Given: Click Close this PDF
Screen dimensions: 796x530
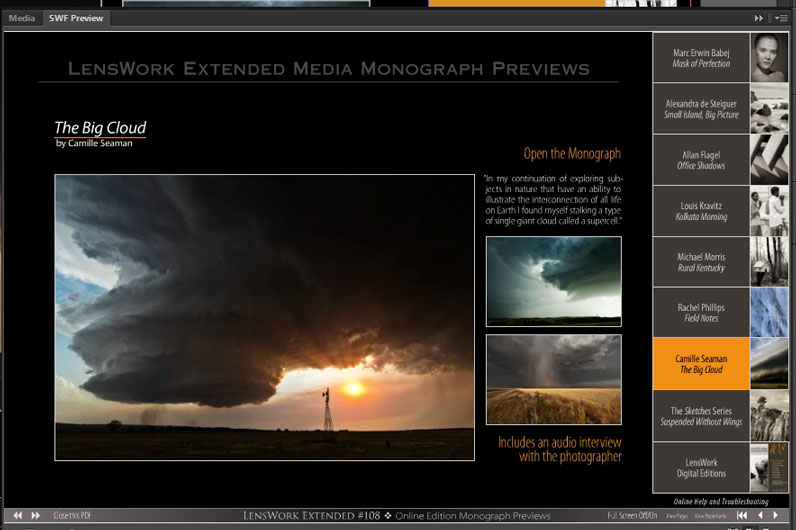Looking at the screenshot, I should (73, 516).
